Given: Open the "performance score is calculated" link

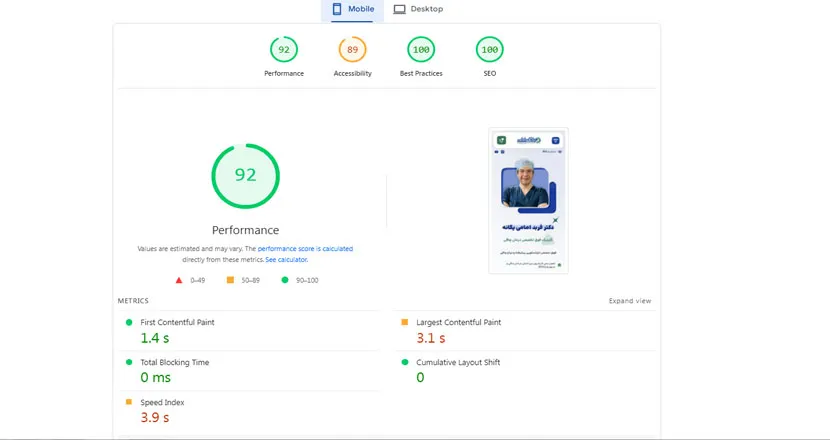Looking at the screenshot, I should [x=305, y=248].
